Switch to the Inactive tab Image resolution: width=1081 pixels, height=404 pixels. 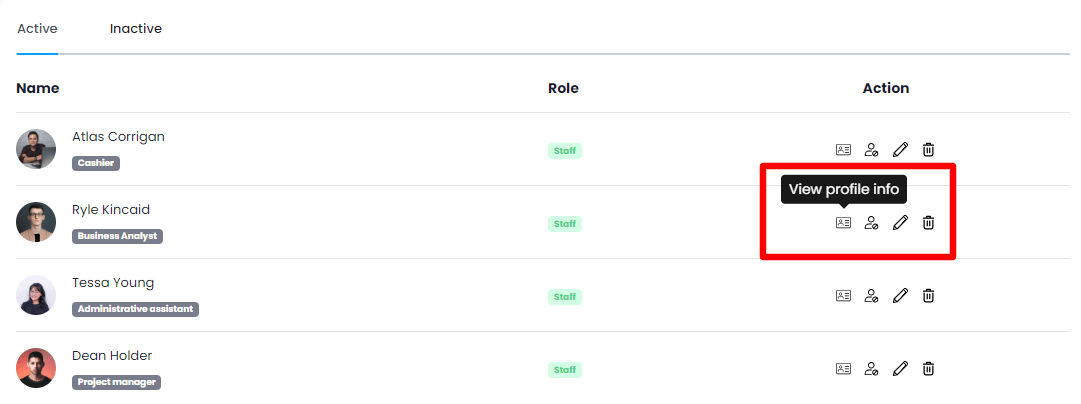(x=136, y=29)
